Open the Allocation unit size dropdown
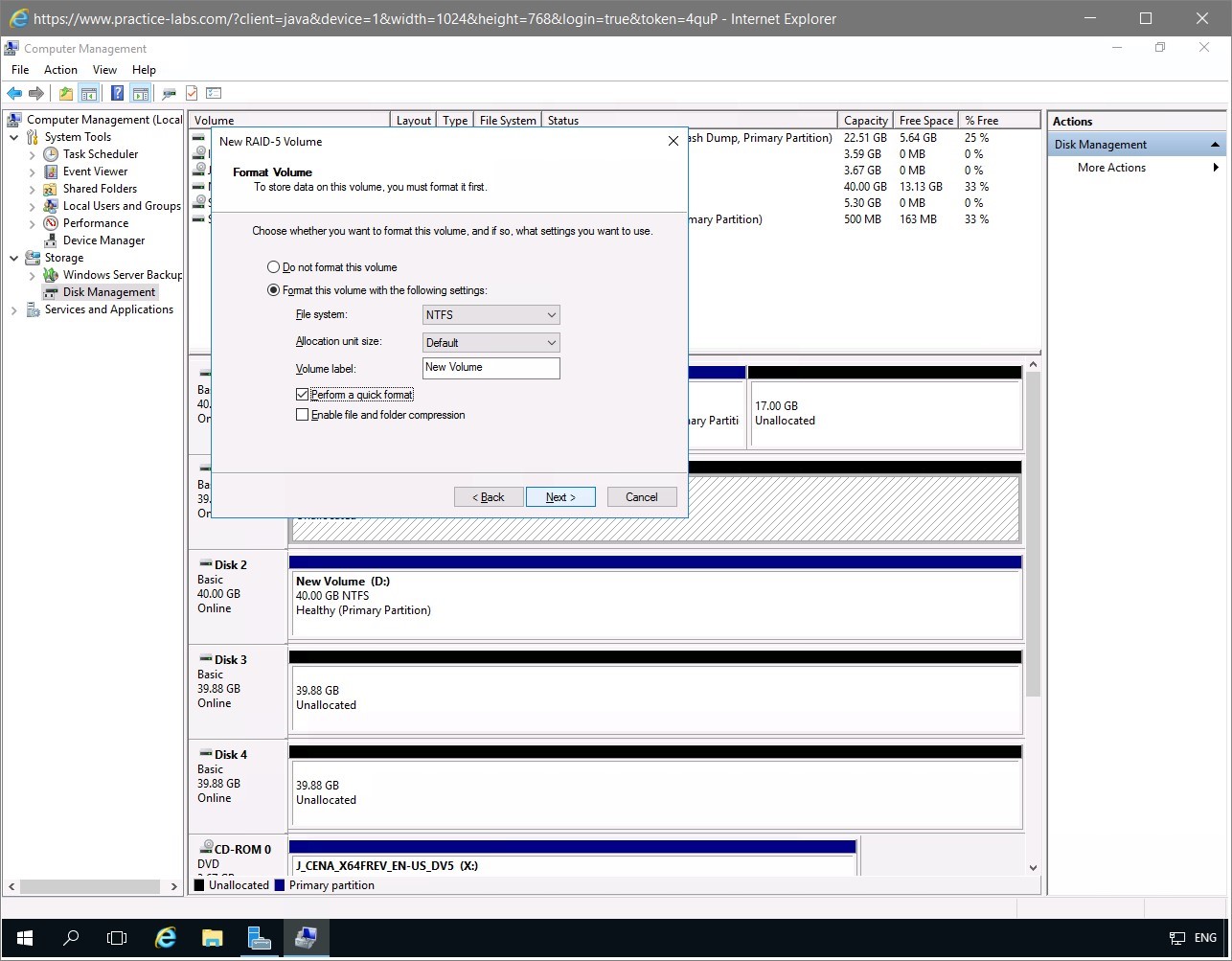This screenshot has height=961, width=1232. coord(491,342)
